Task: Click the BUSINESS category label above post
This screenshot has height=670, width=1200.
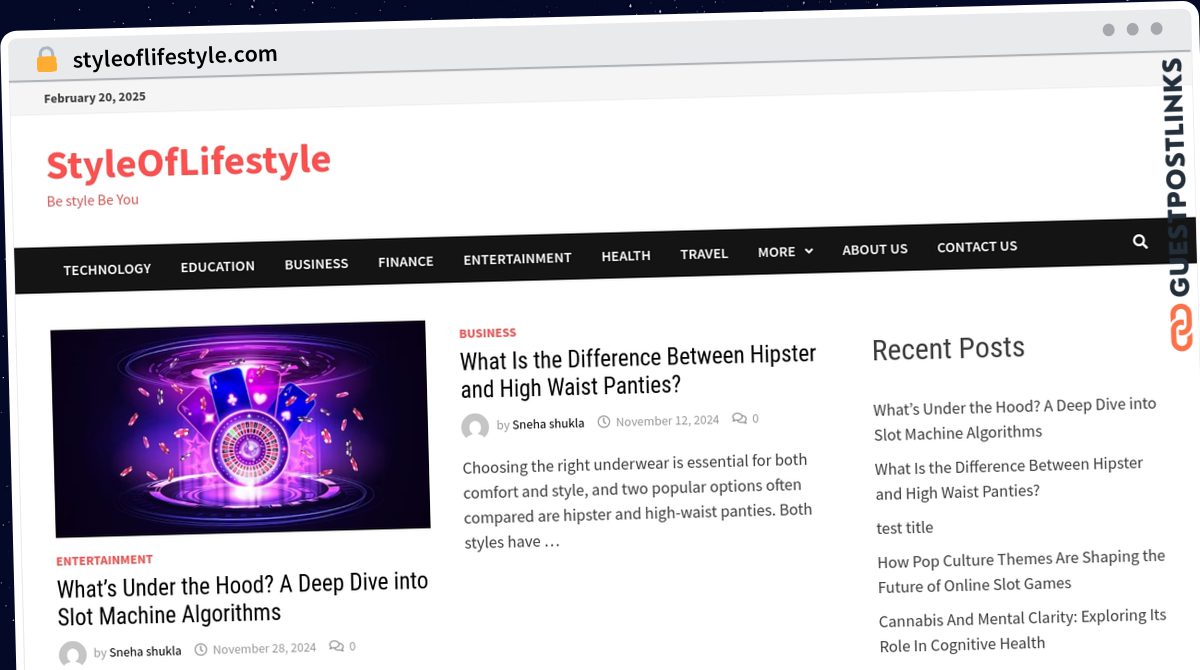Action: coord(488,333)
